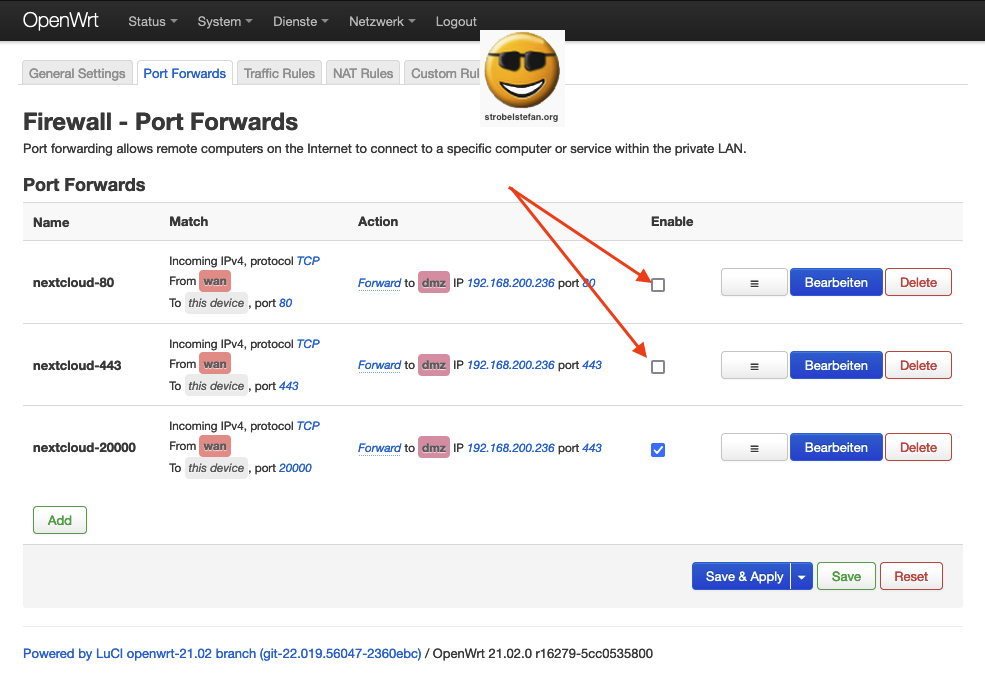The image size is (985, 675).
Task: Follow the IP link 192.168.200.236
Action: (x=510, y=283)
